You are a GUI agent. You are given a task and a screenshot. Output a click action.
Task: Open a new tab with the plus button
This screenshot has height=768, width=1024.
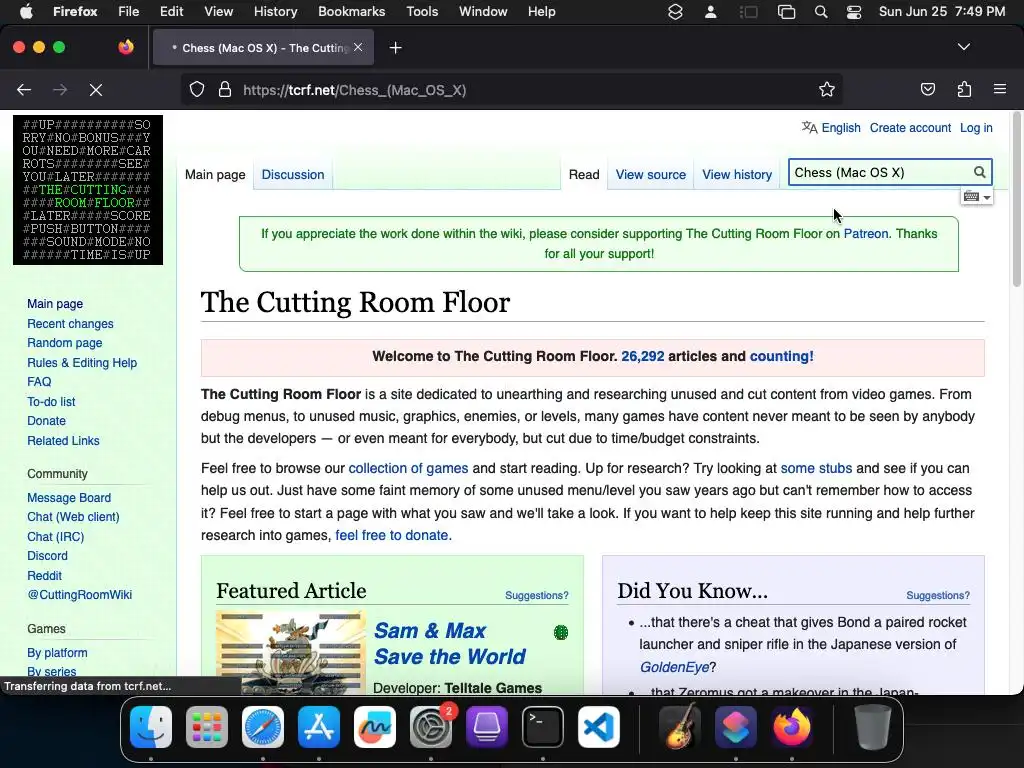[x=395, y=48]
